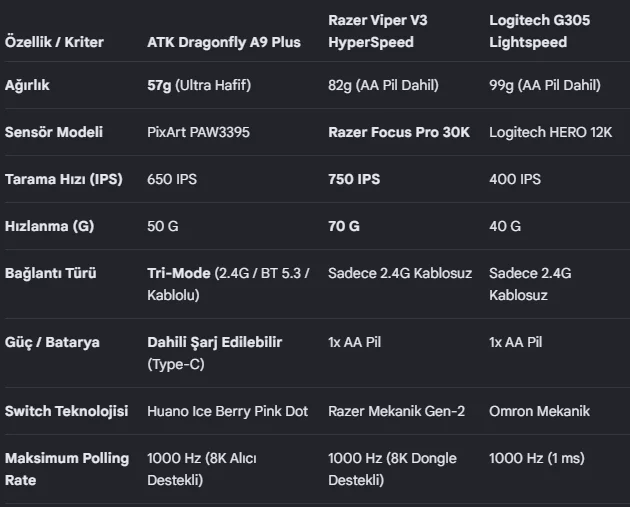Select the ATK Dragonfly A9 Plus column header
This screenshot has width=630, height=507.
[224, 42]
